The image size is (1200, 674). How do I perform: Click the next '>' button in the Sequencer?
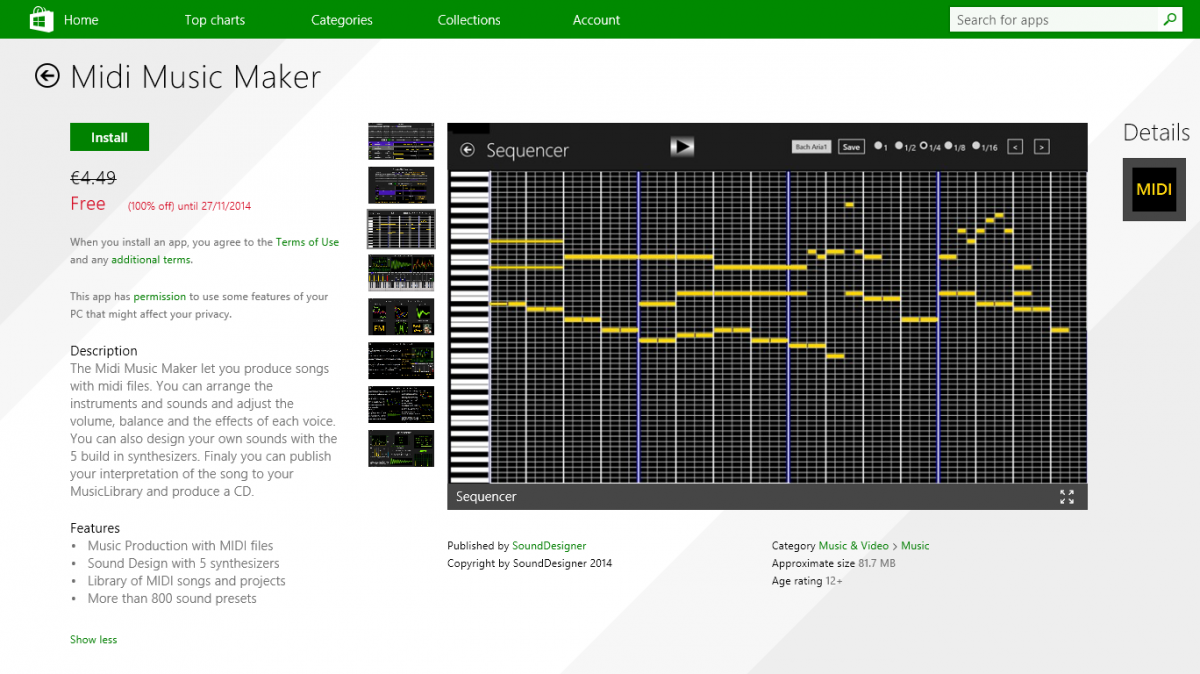pos(1041,147)
